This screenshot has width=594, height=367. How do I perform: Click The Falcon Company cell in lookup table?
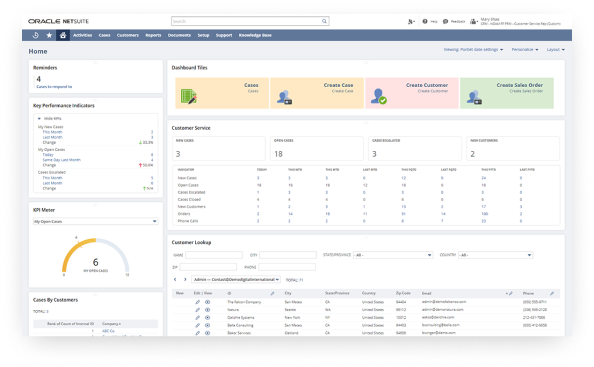click(x=244, y=302)
